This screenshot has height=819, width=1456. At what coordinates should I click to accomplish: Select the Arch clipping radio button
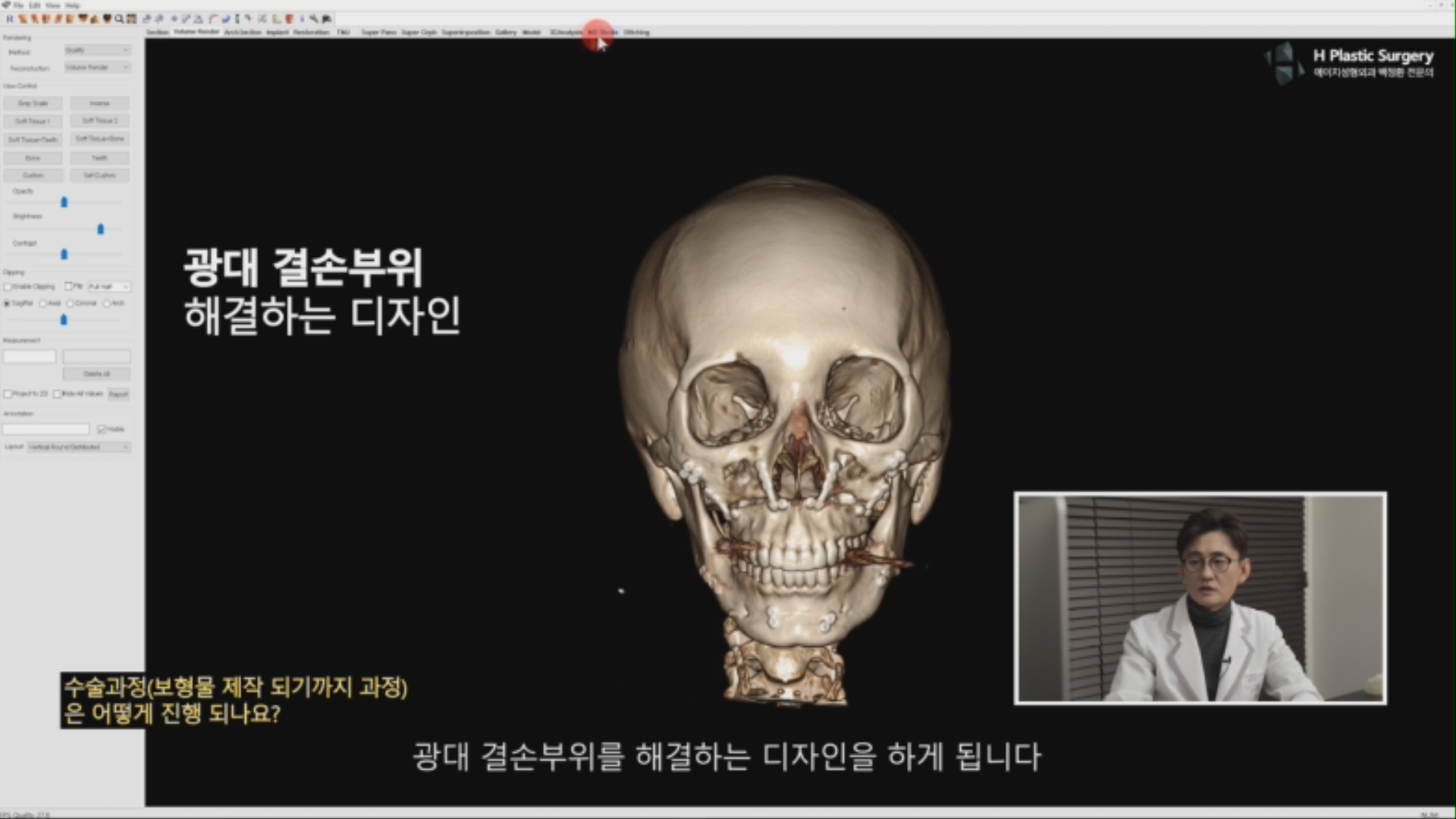[106, 303]
